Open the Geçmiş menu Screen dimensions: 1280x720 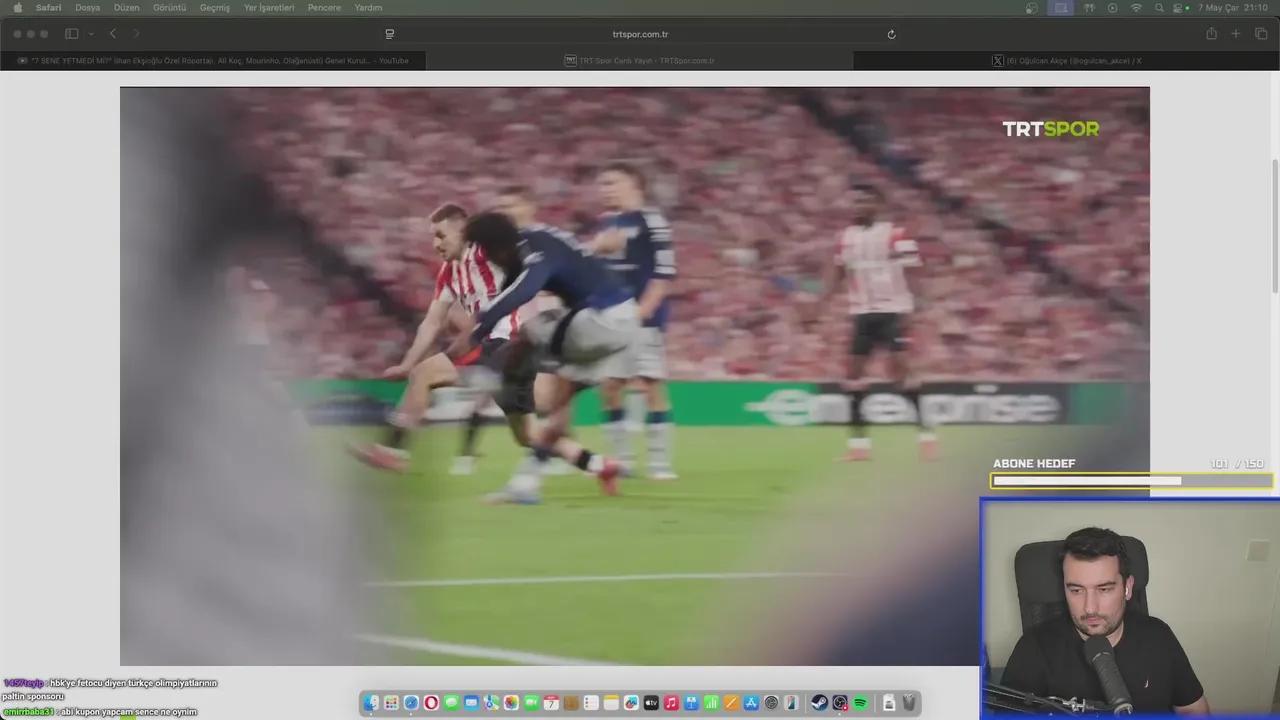point(215,7)
